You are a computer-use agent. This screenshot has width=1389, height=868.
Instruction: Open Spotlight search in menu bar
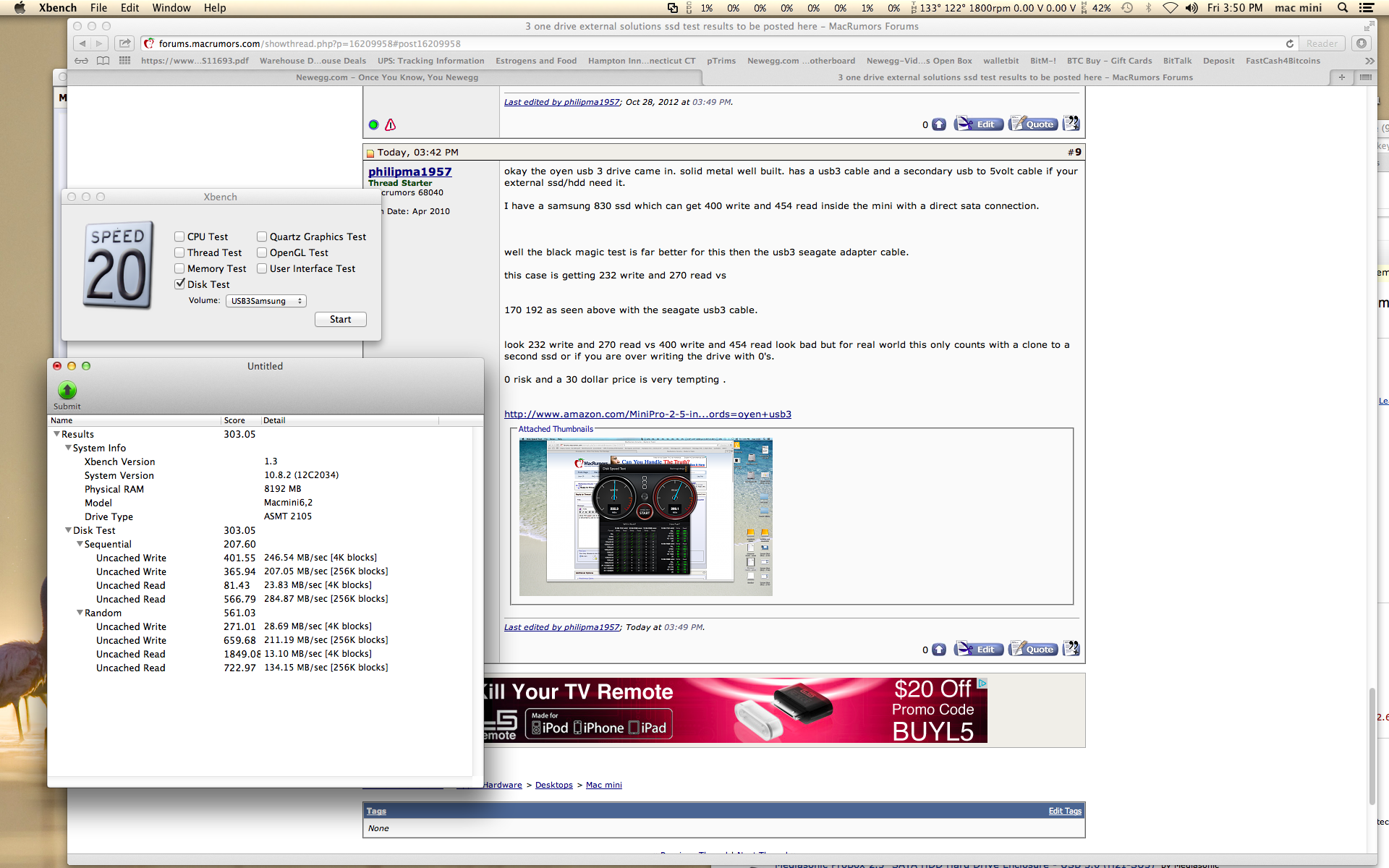click(1343, 8)
